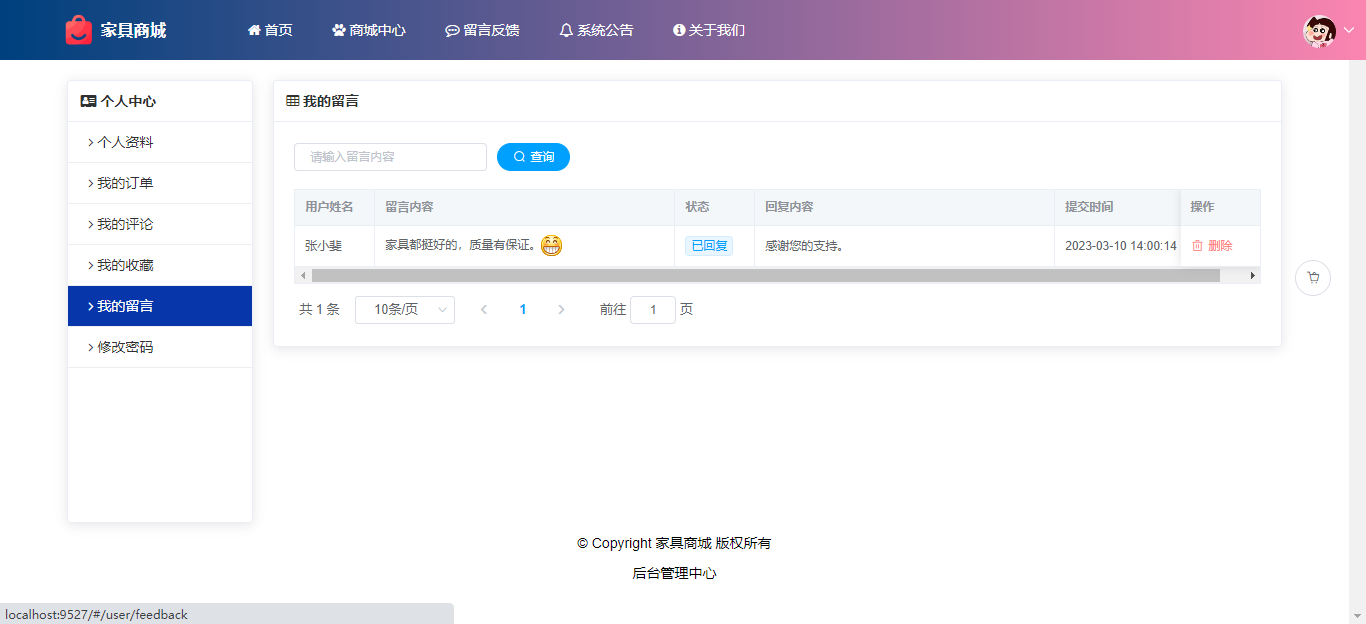Click the grinning emoji in message content
The image size is (1366, 624).
pos(552,245)
